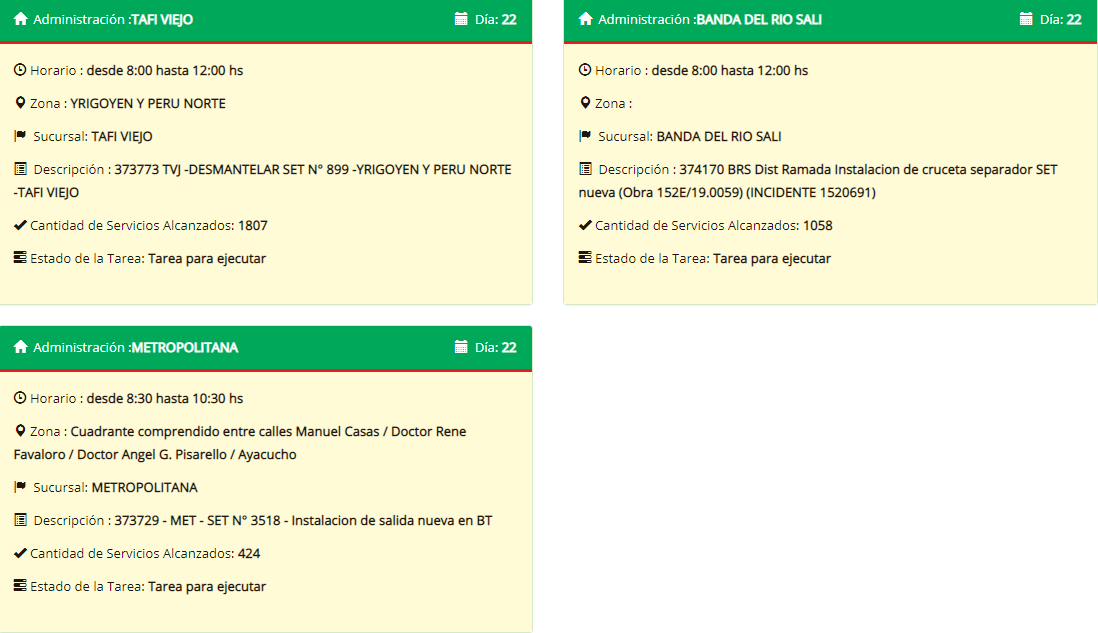The height and width of the screenshot is (633, 1098).
Task: Click the home icon in TAFI VIEJO header
Action: tap(20, 19)
